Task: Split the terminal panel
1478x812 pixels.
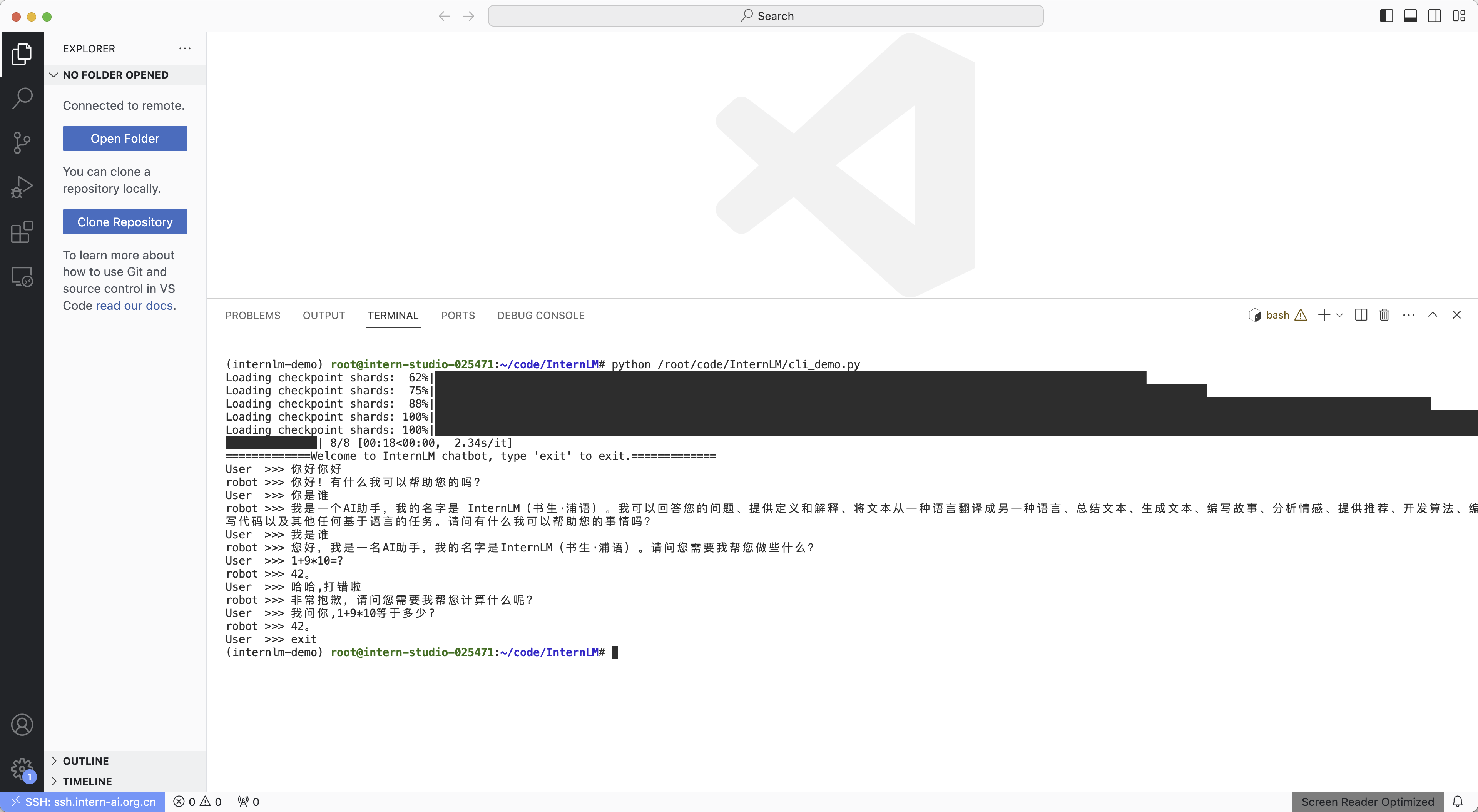Action: click(1360, 315)
